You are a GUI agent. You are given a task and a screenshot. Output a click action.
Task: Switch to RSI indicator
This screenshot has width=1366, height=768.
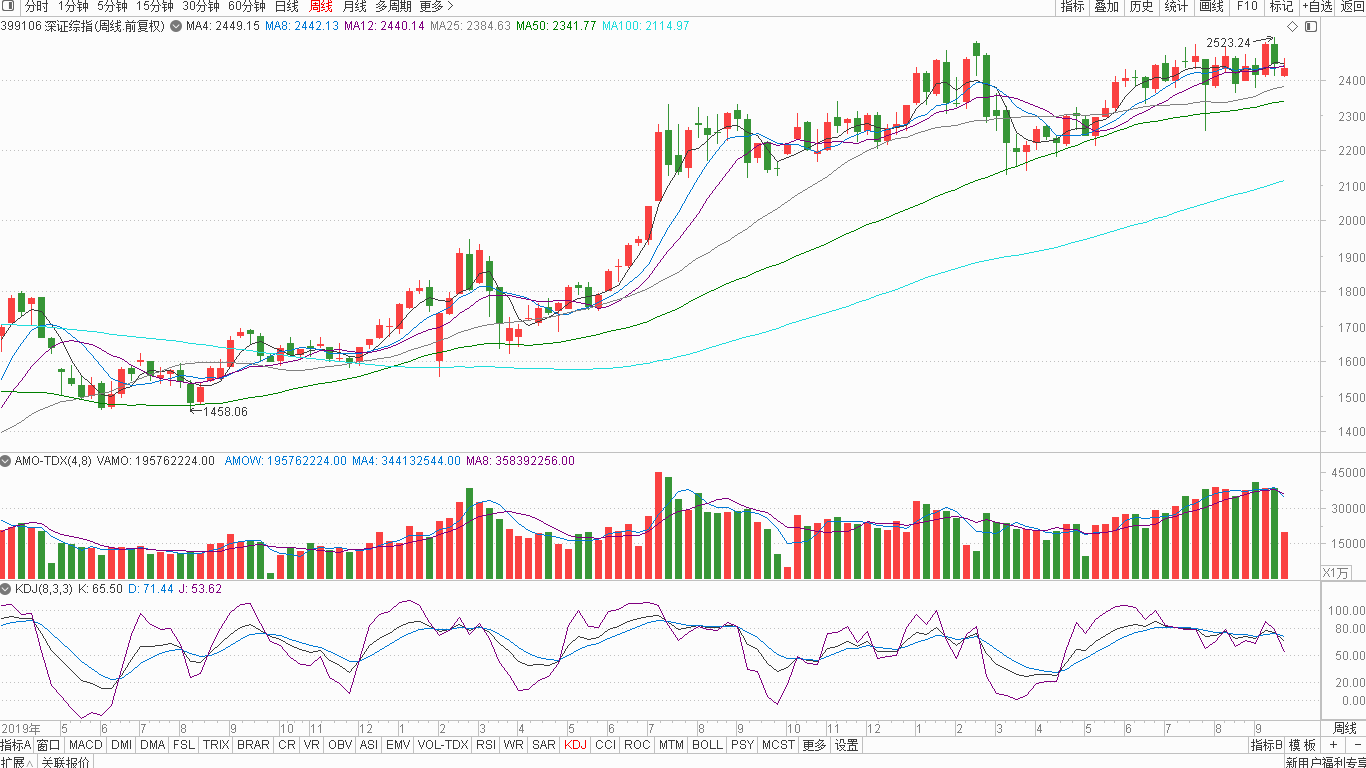click(486, 745)
